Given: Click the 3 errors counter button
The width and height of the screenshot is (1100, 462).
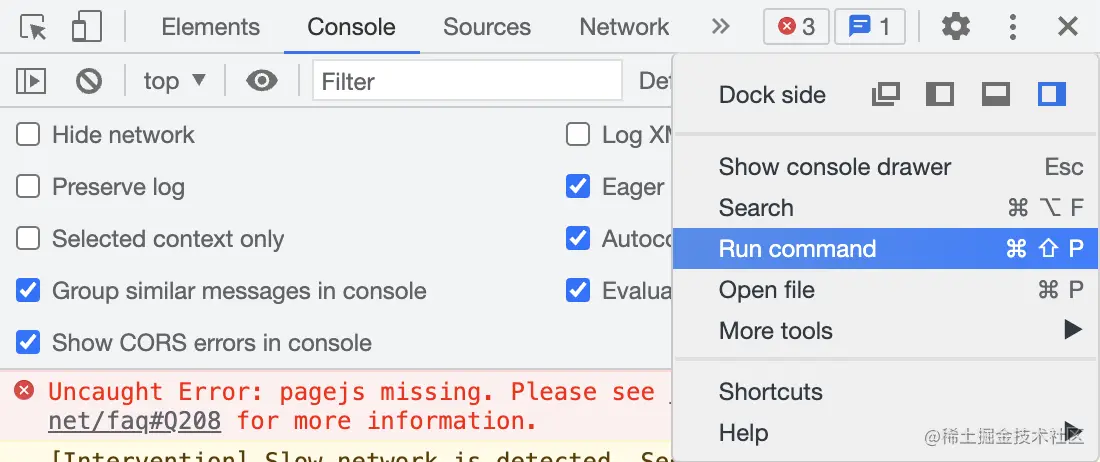Looking at the screenshot, I should [796, 27].
